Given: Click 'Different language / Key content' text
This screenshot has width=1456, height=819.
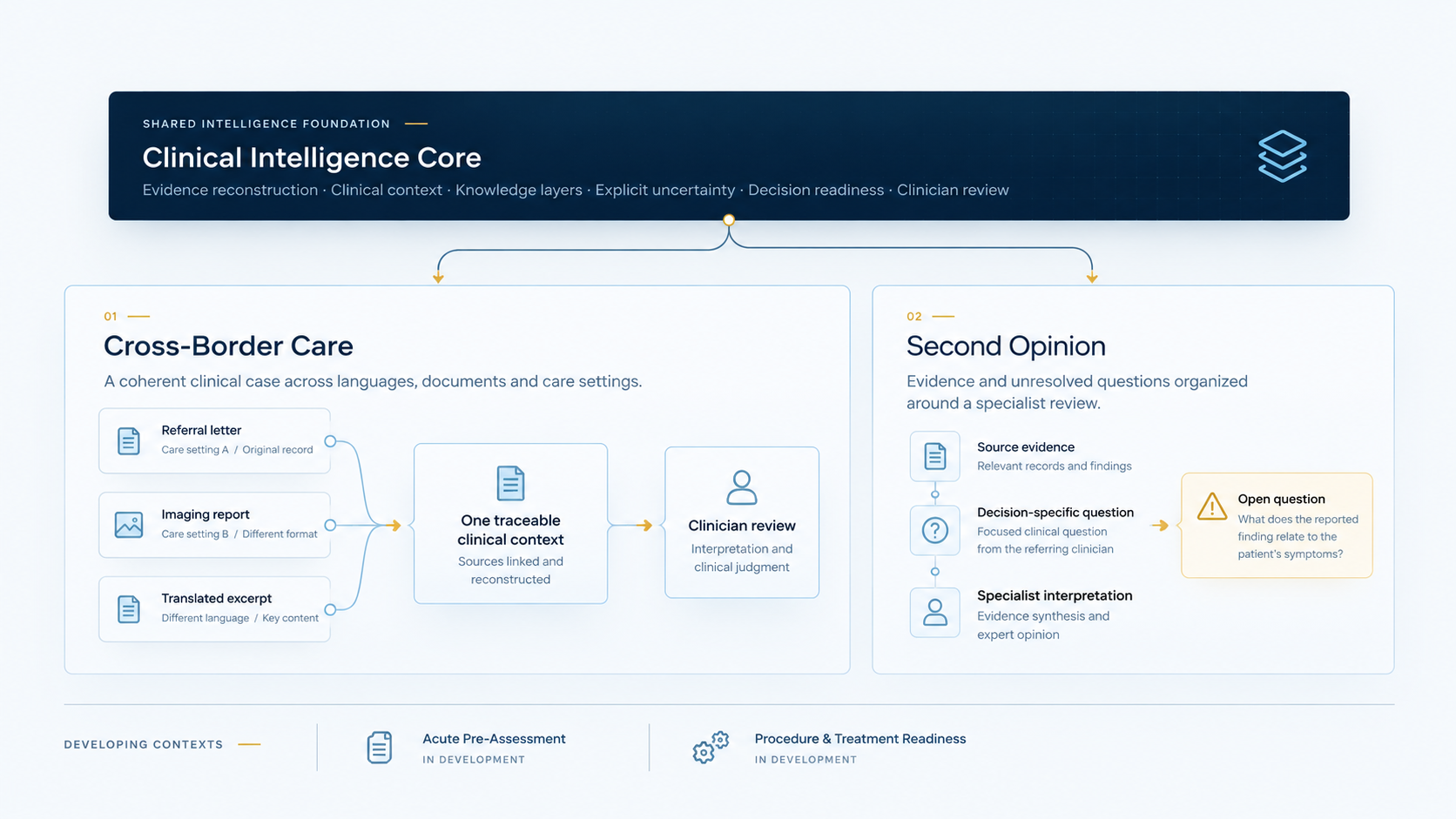Looking at the screenshot, I should coord(239,618).
